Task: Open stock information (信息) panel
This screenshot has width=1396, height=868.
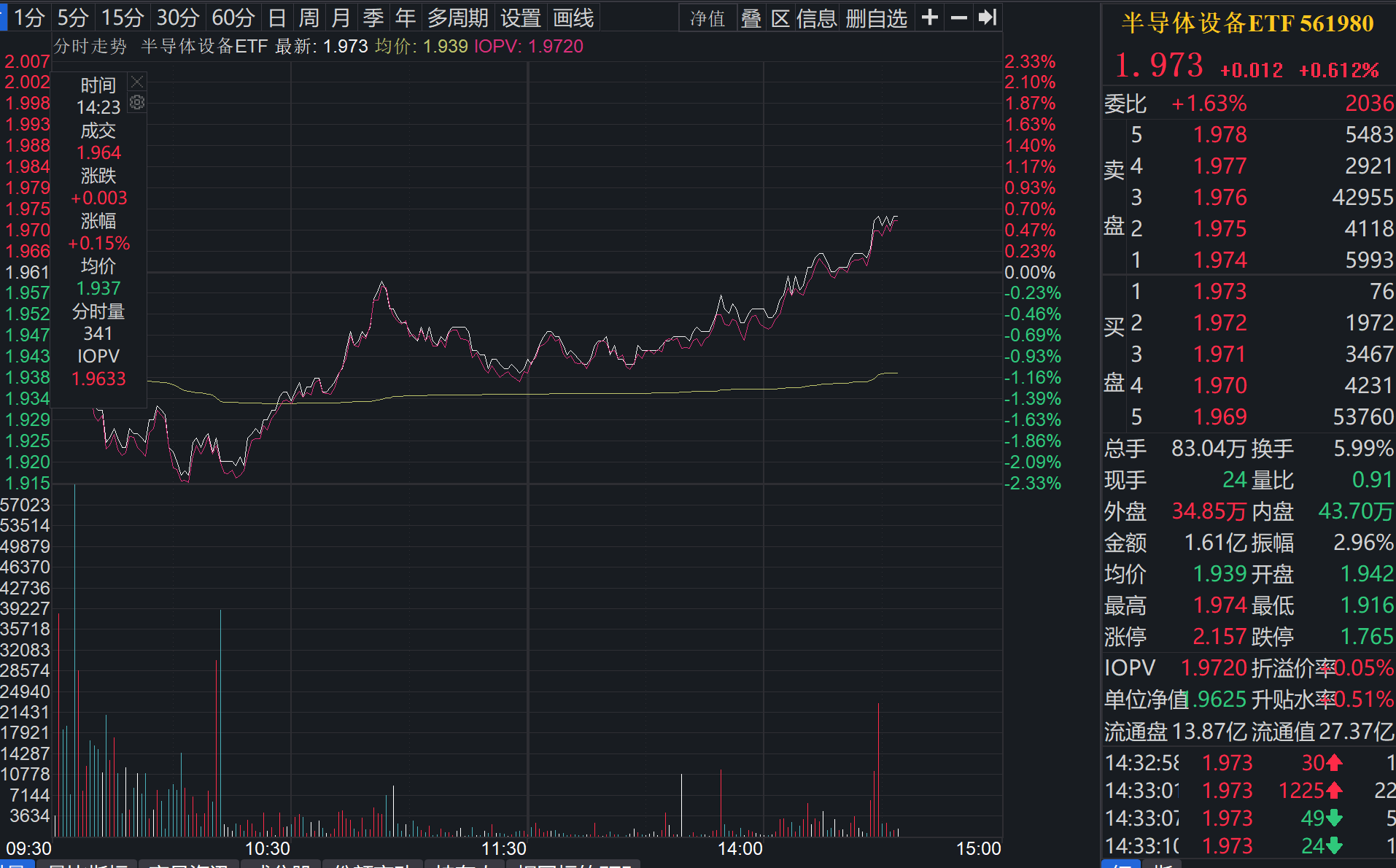Action: coord(817,18)
